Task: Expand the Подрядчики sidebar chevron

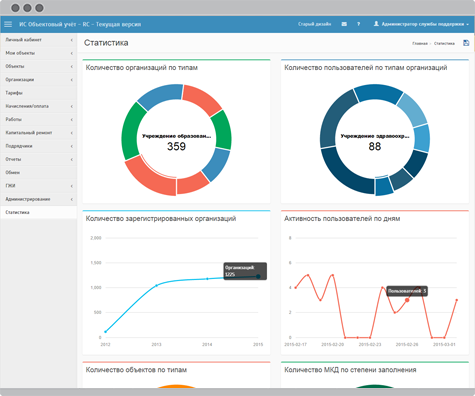Action: click(x=72, y=146)
